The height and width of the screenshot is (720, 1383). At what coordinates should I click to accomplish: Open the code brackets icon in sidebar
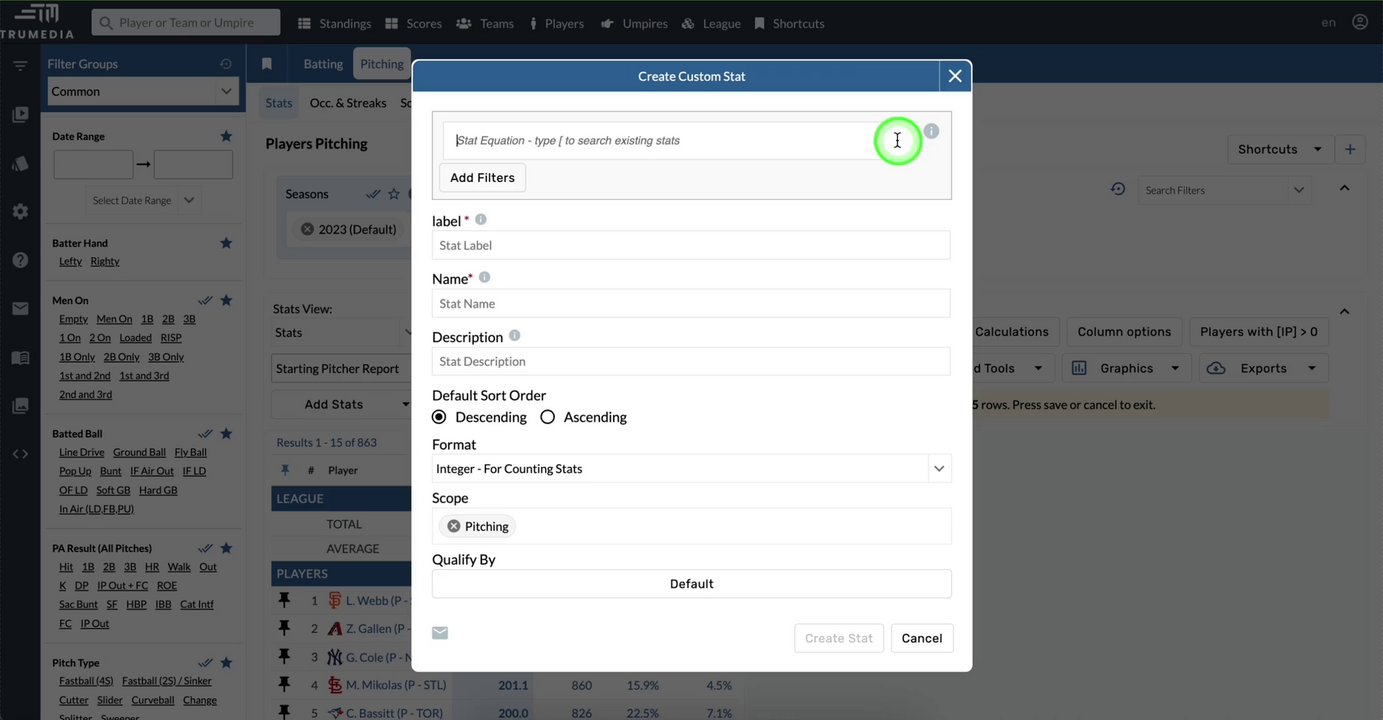point(20,454)
